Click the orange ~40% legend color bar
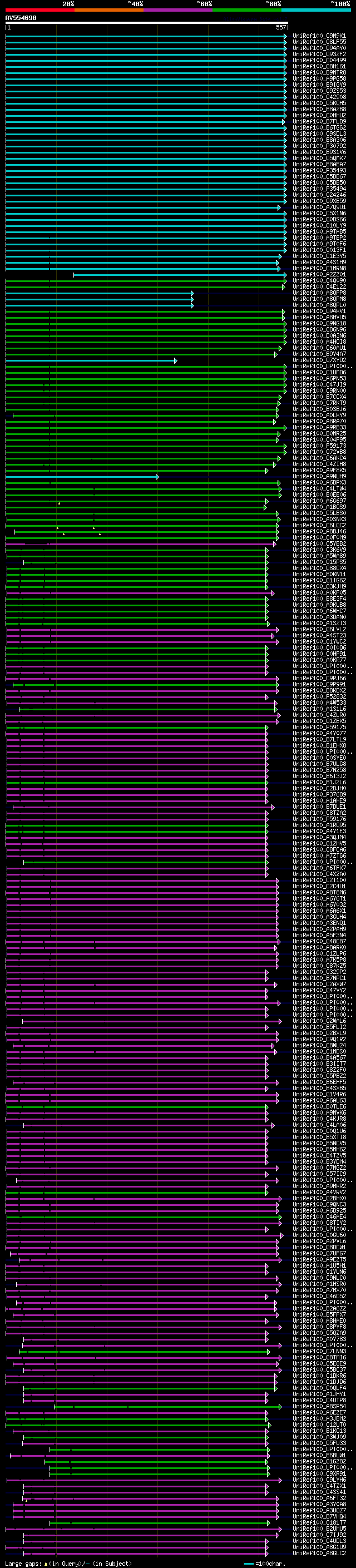Image resolution: width=356 pixels, height=1568 pixels. [108, 11]
